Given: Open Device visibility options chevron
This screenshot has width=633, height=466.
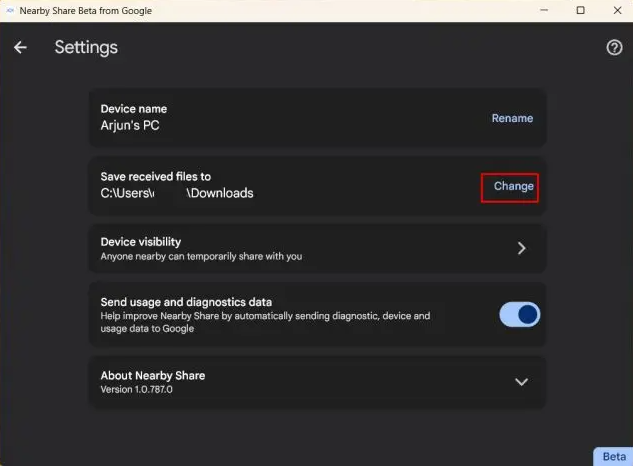Looking at the screenshot, I should coord(521,248).
